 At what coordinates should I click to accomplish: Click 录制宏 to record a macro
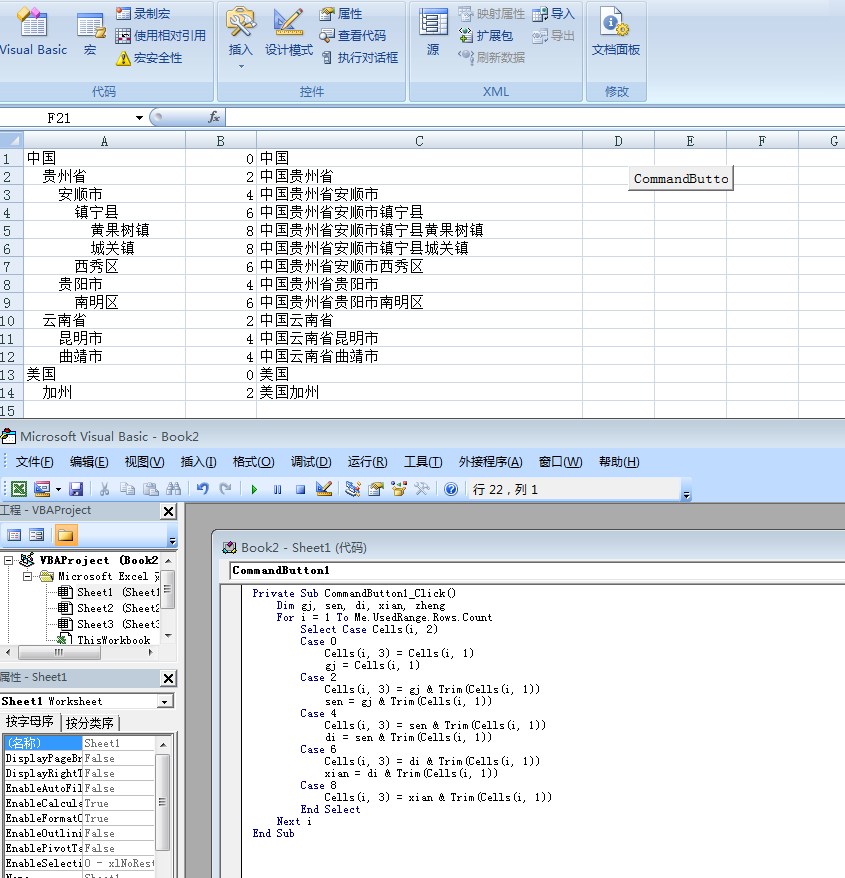[142, 13]
